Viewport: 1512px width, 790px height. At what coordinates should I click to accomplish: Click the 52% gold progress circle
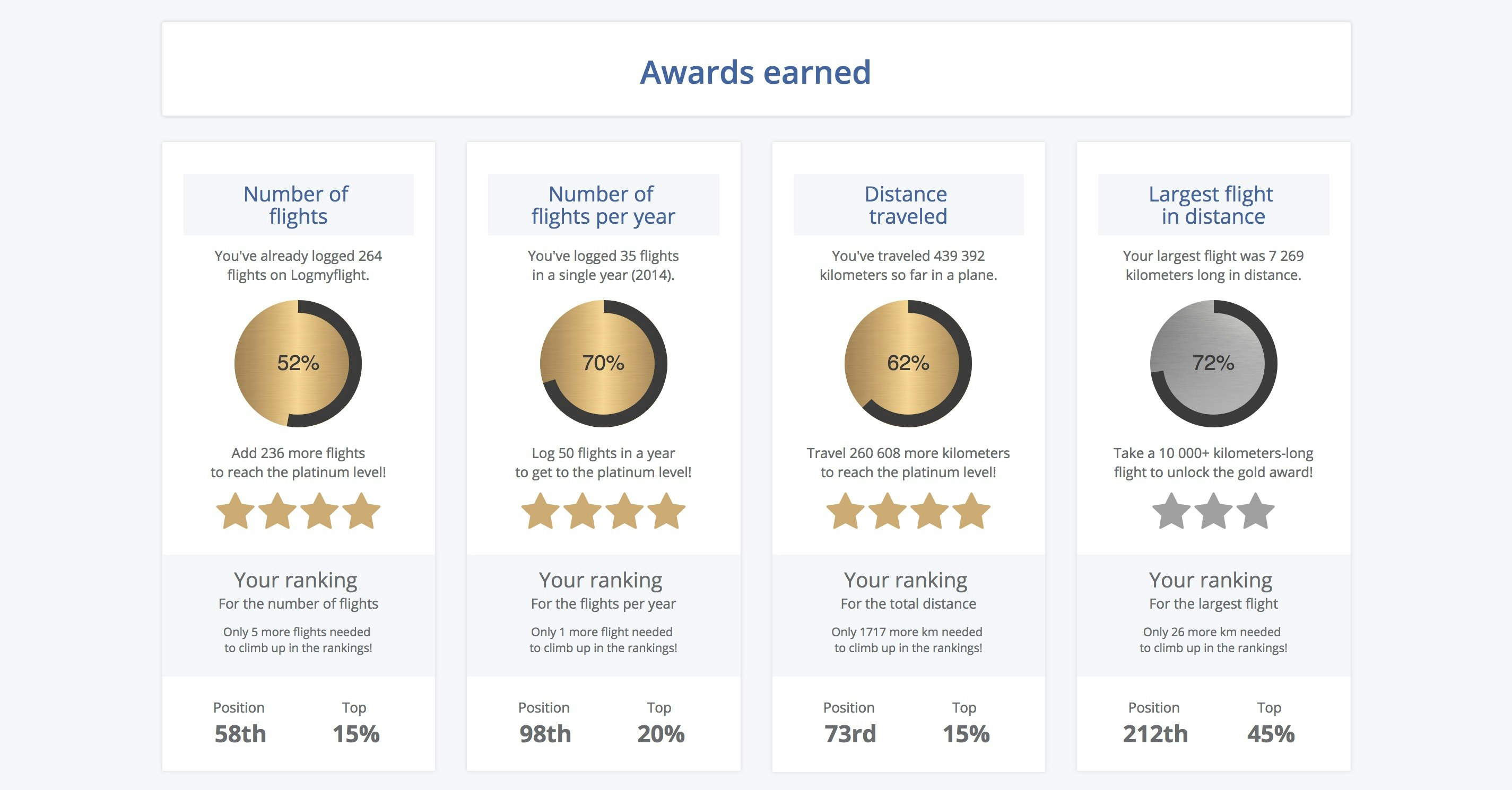298,364
